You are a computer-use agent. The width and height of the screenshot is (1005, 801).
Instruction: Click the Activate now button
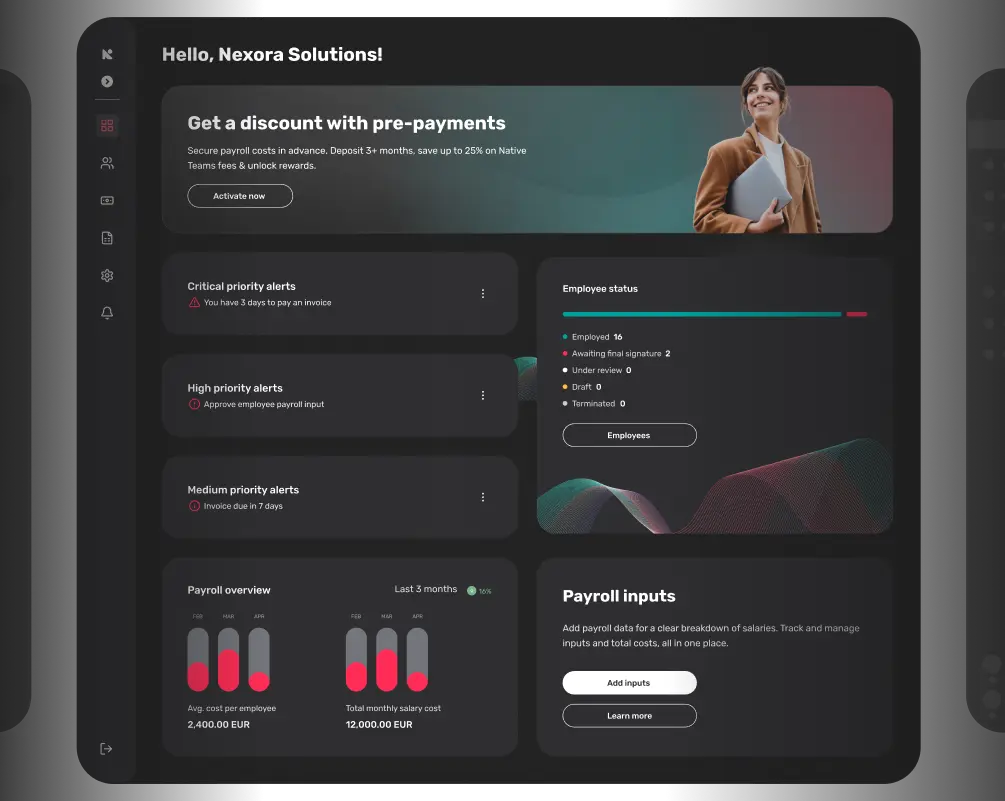[240, 196]
